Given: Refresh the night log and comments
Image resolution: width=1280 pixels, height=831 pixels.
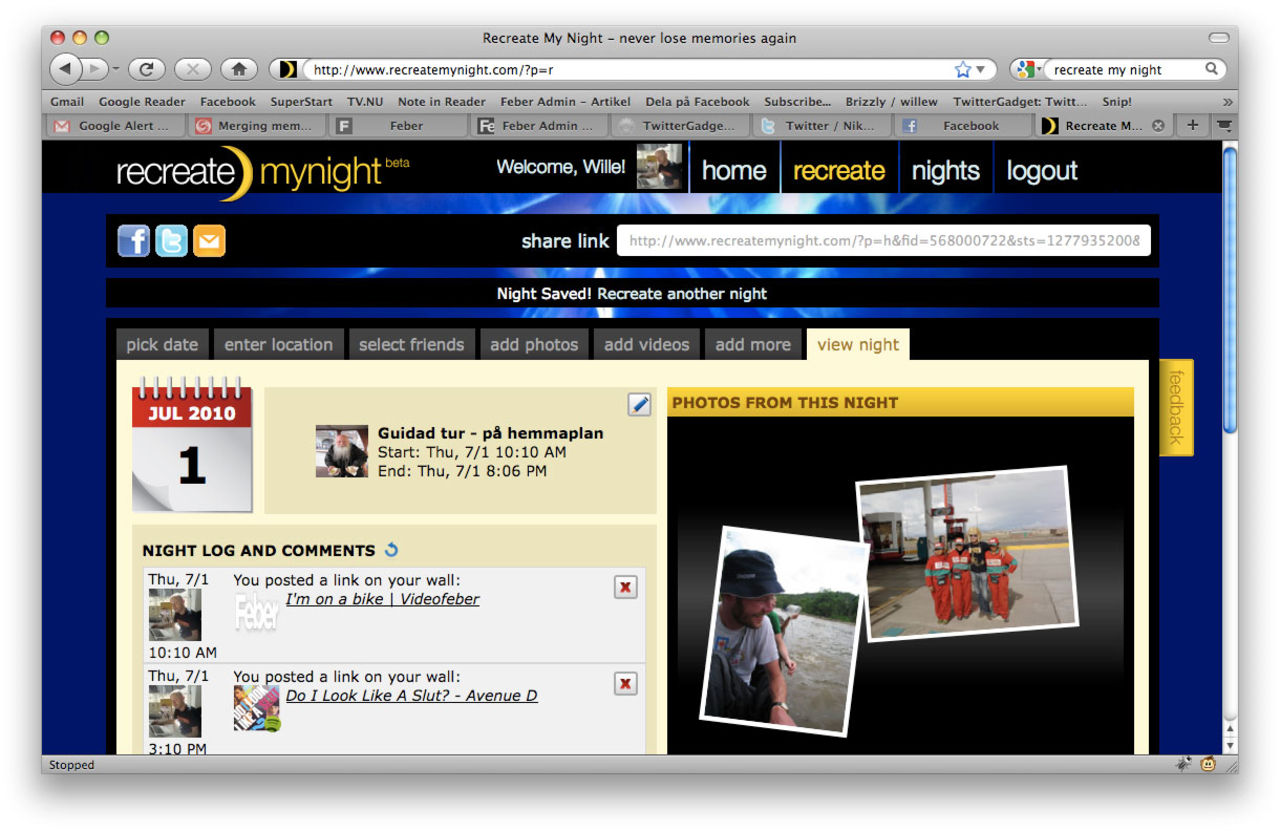Looking at the screenshot, I should (x=392, y=550).
